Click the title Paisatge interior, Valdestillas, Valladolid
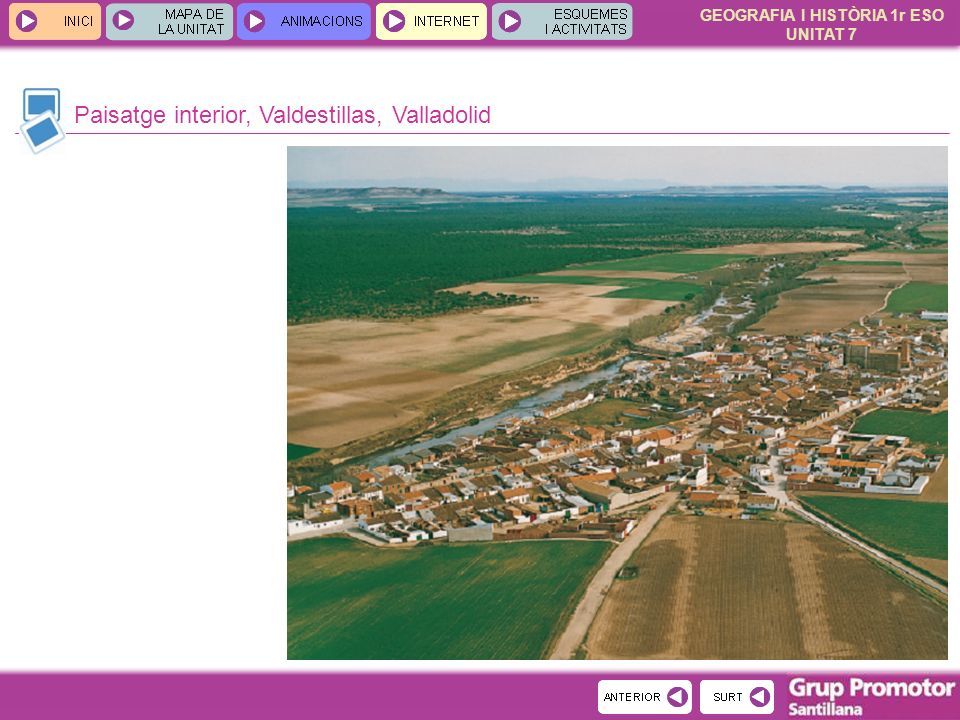960x720 pixels. pos(282,115)
